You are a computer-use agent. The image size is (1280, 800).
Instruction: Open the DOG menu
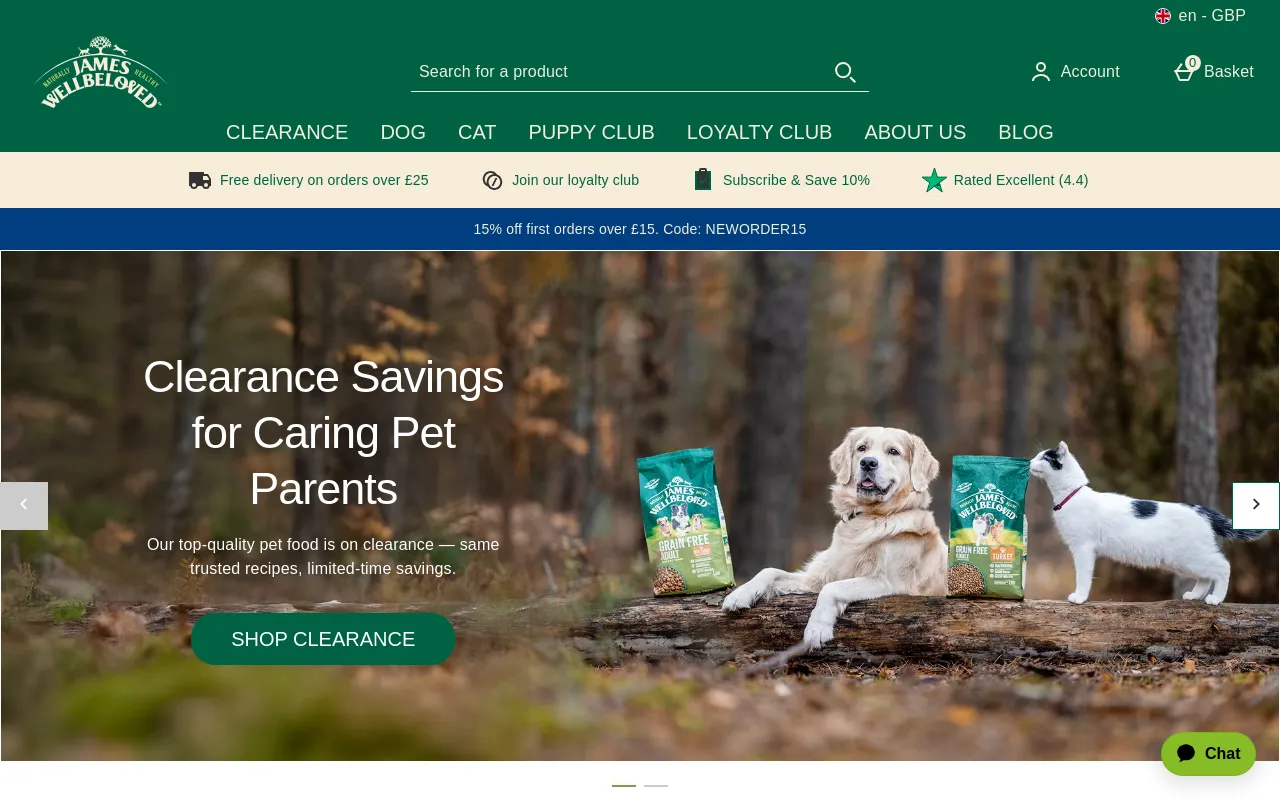403,132
